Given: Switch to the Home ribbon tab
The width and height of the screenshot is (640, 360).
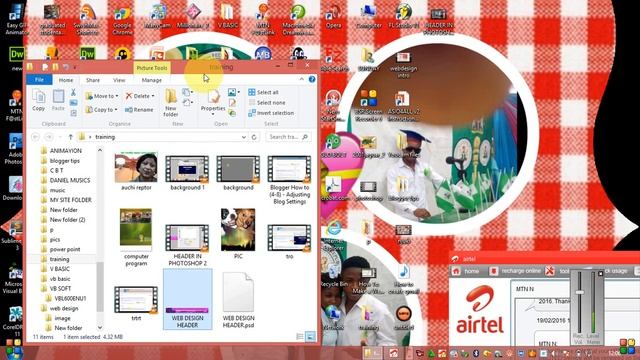Looking at the screenshot, I should (x=66, y=80).
